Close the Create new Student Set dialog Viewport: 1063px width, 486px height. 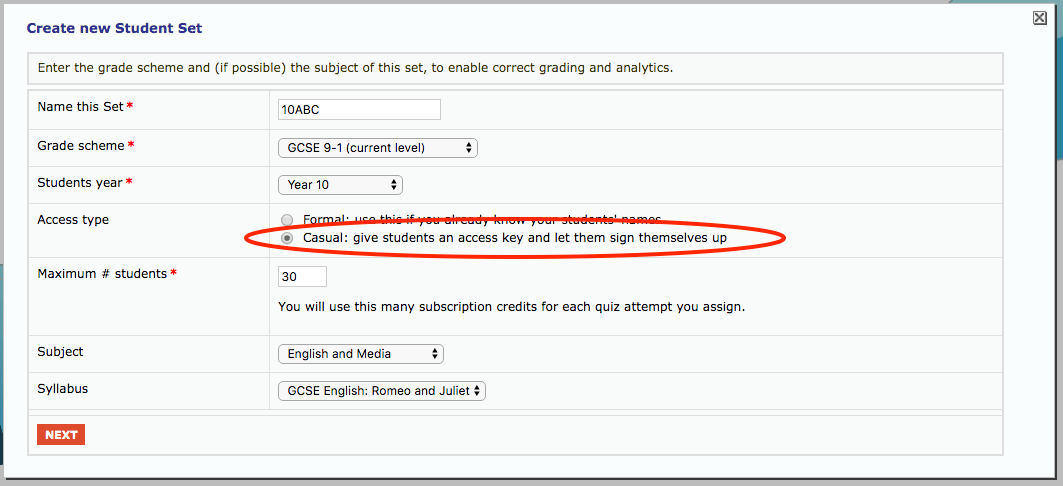pyautogui.click(x=1040, y=18)
